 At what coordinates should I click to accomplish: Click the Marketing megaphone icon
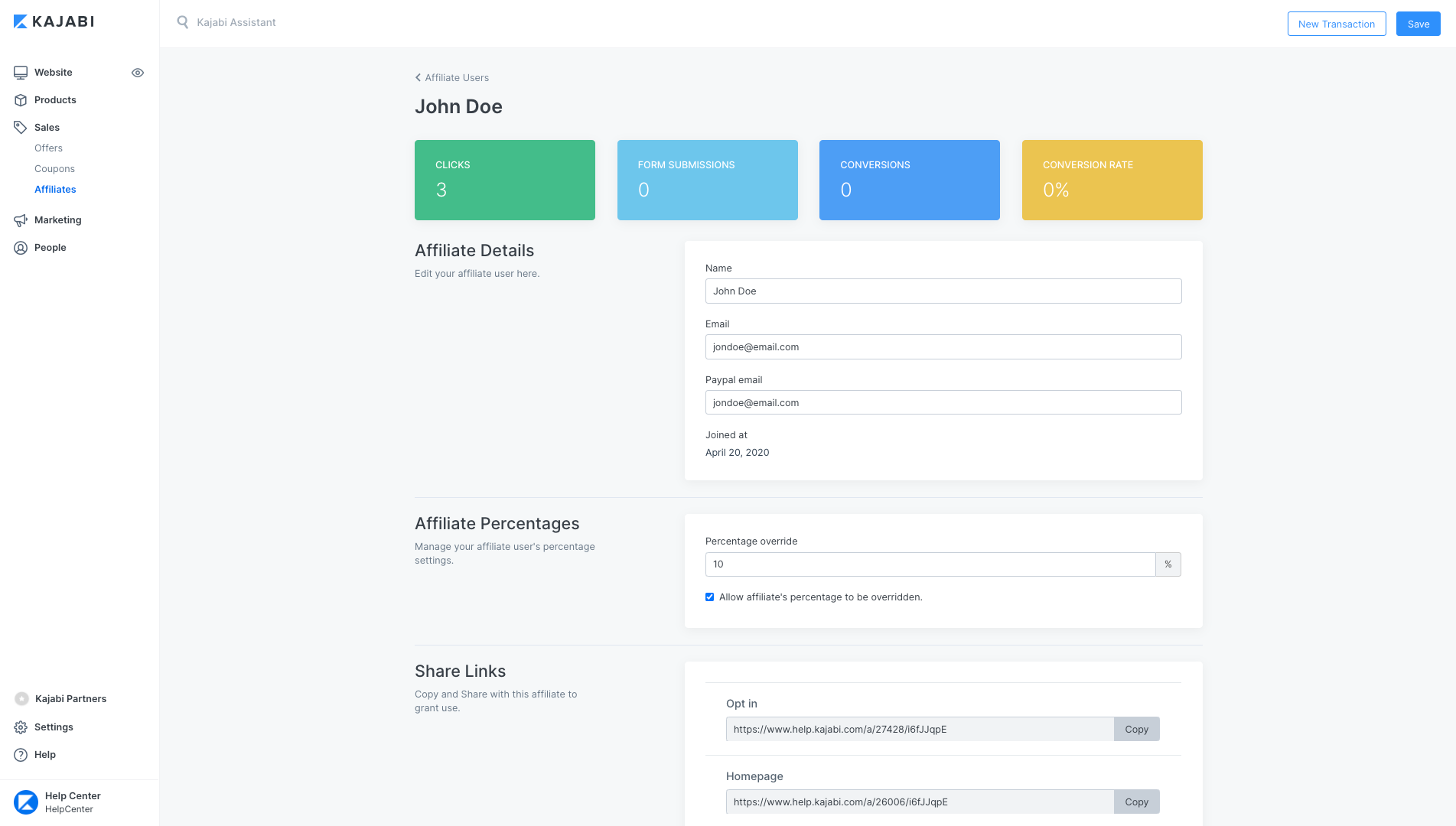(x=21, y=220)
